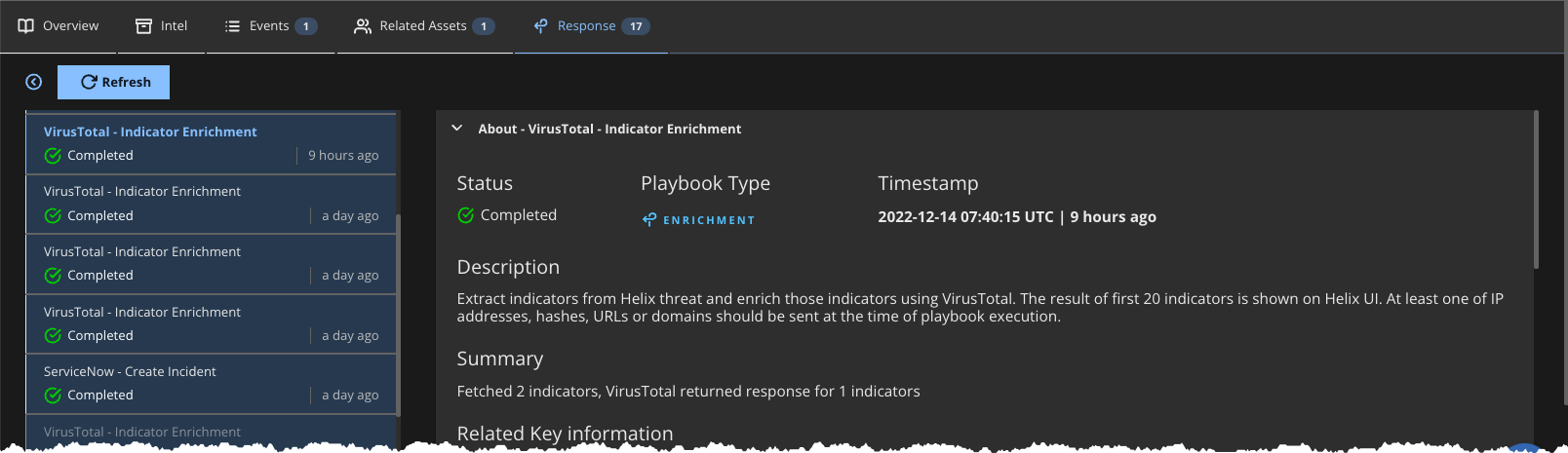Open the Events tab
Screen dimensions: 1568x453
pos(270,26)
